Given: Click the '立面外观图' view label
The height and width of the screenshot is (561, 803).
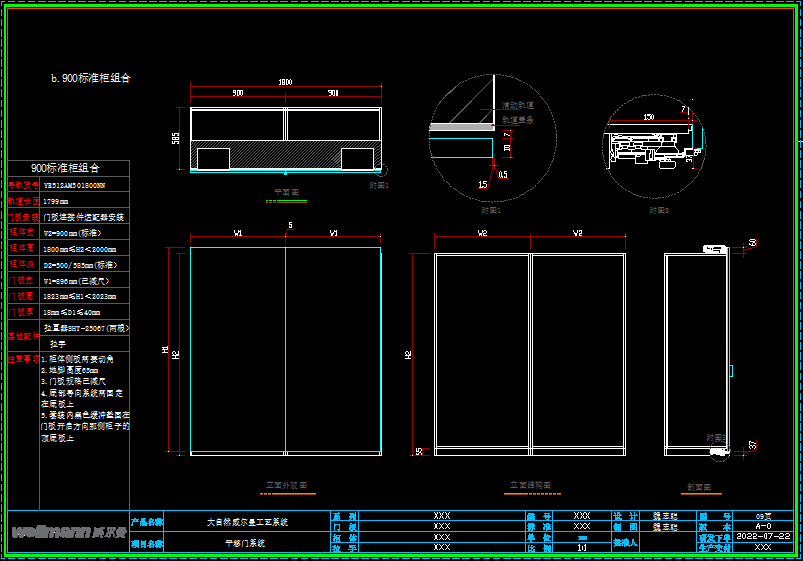Looking at the screenshot, I should point(286,485).
